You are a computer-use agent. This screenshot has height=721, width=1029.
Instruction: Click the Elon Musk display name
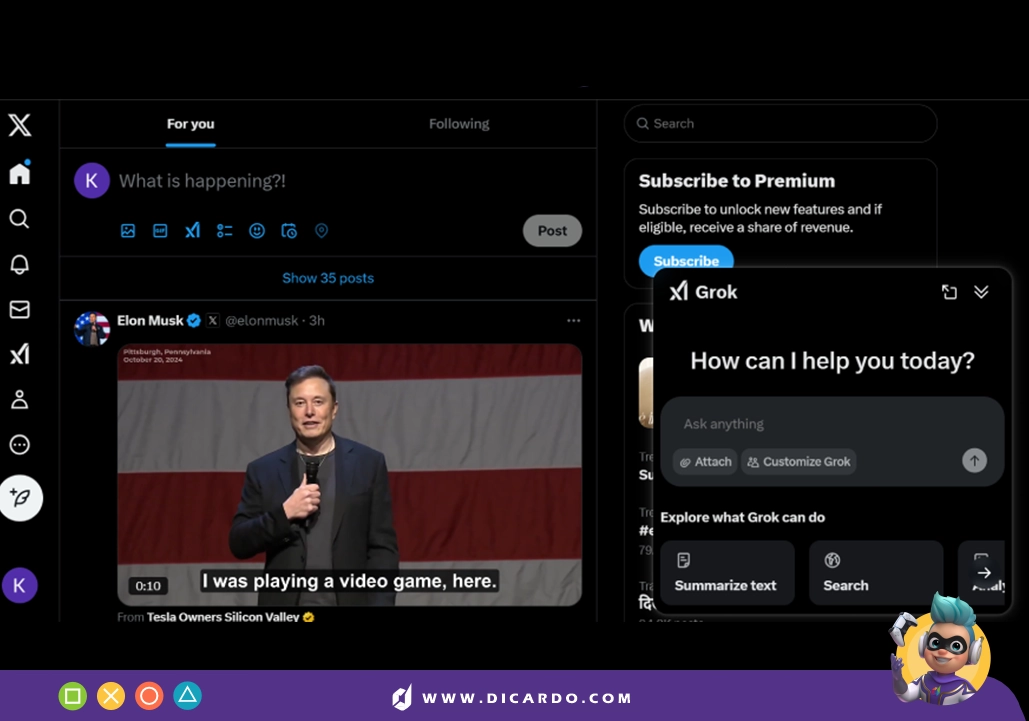[150, 321]
